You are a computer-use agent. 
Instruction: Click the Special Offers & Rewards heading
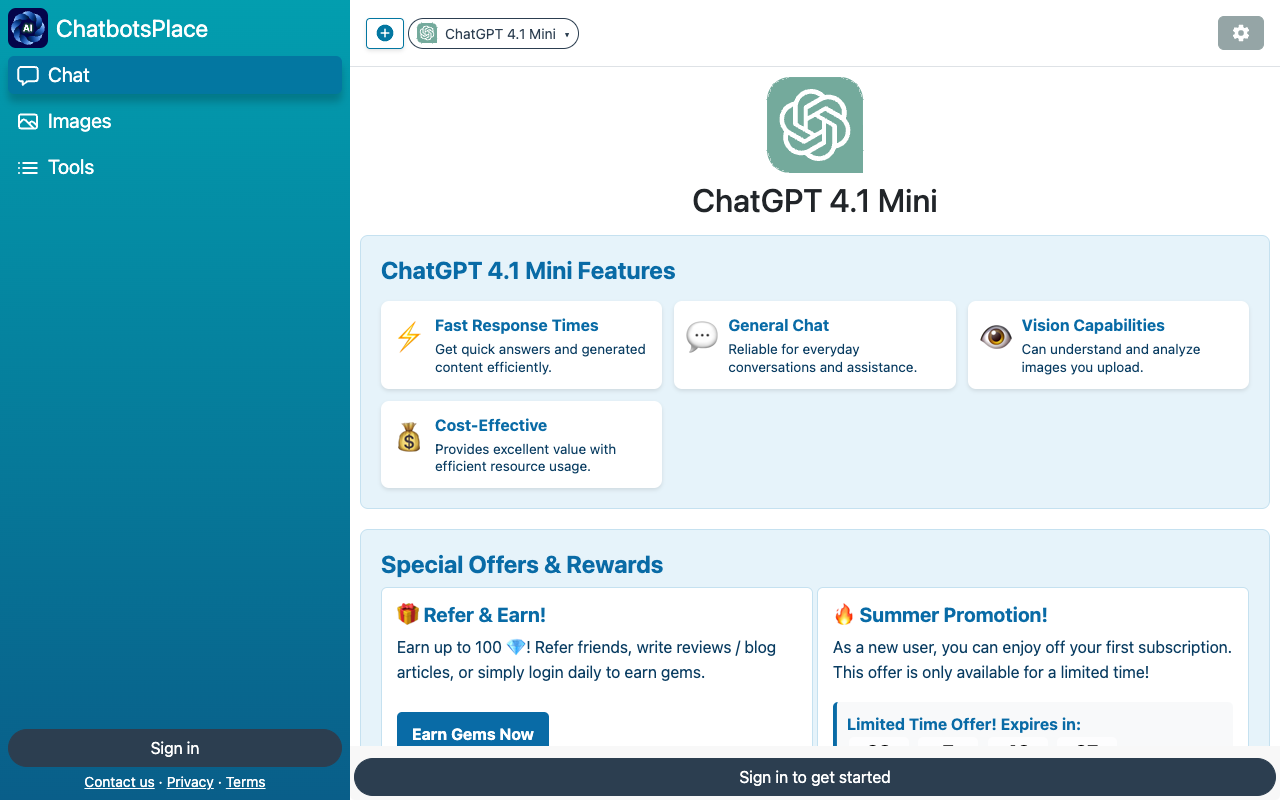tap(522, 565)
